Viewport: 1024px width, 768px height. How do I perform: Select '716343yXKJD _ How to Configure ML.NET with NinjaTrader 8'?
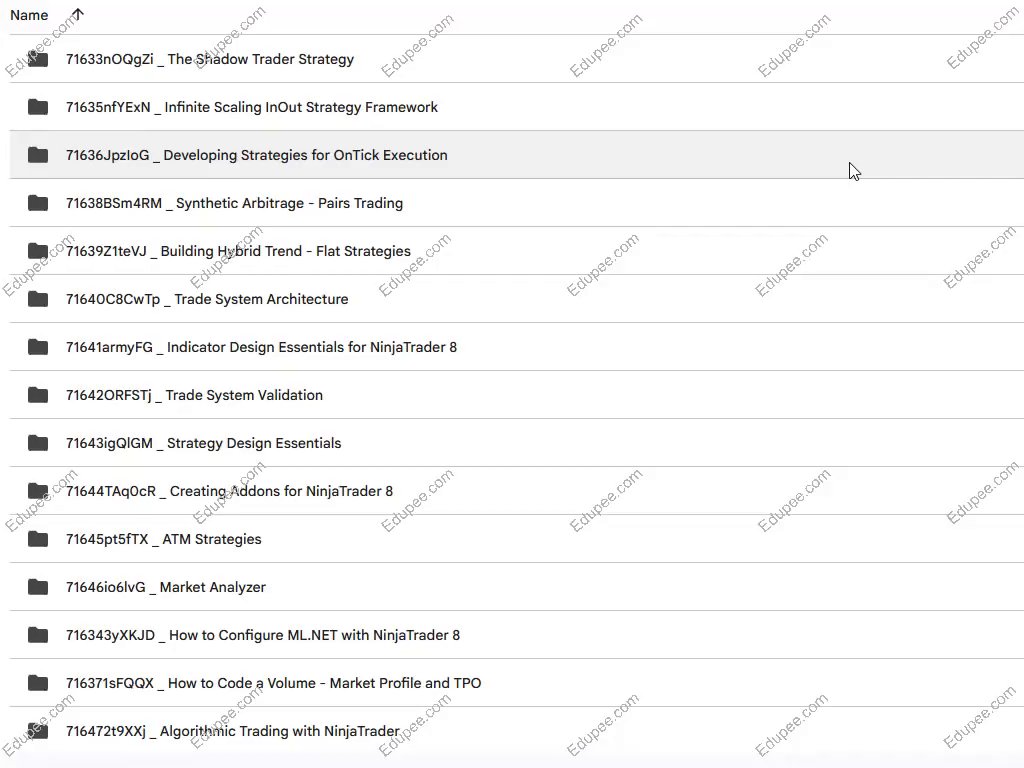point(263,635)
